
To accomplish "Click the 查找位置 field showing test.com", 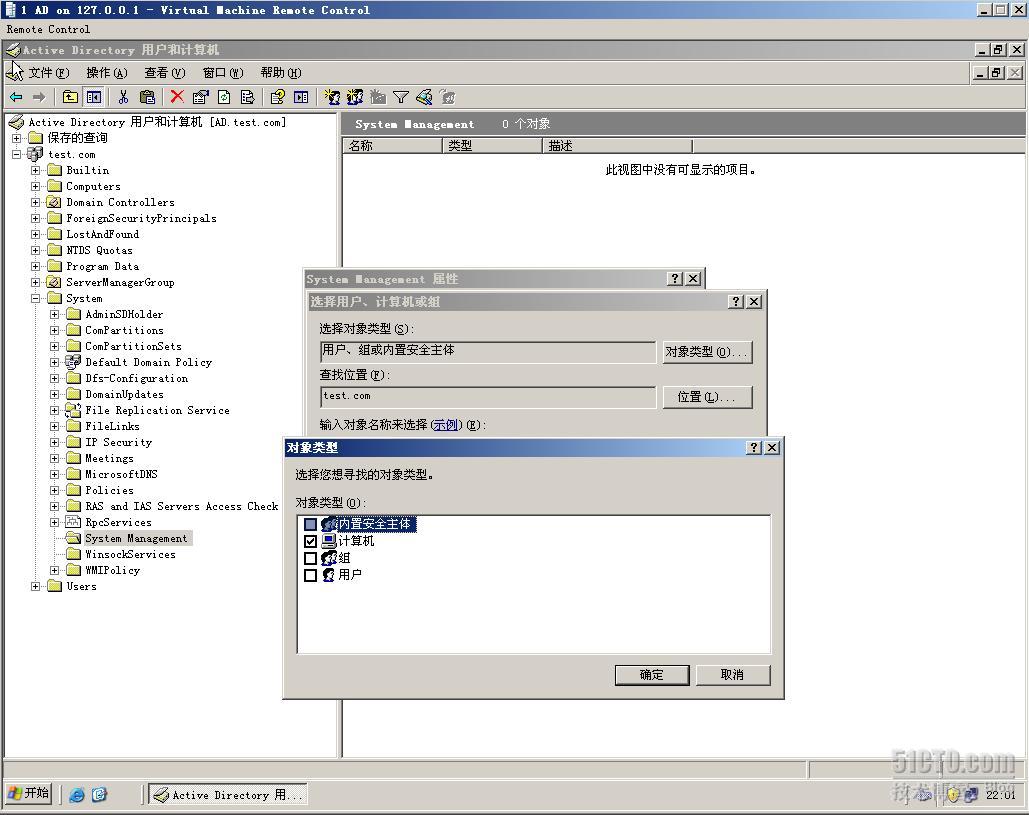I will pyautogui.click(x=488, y=397).
